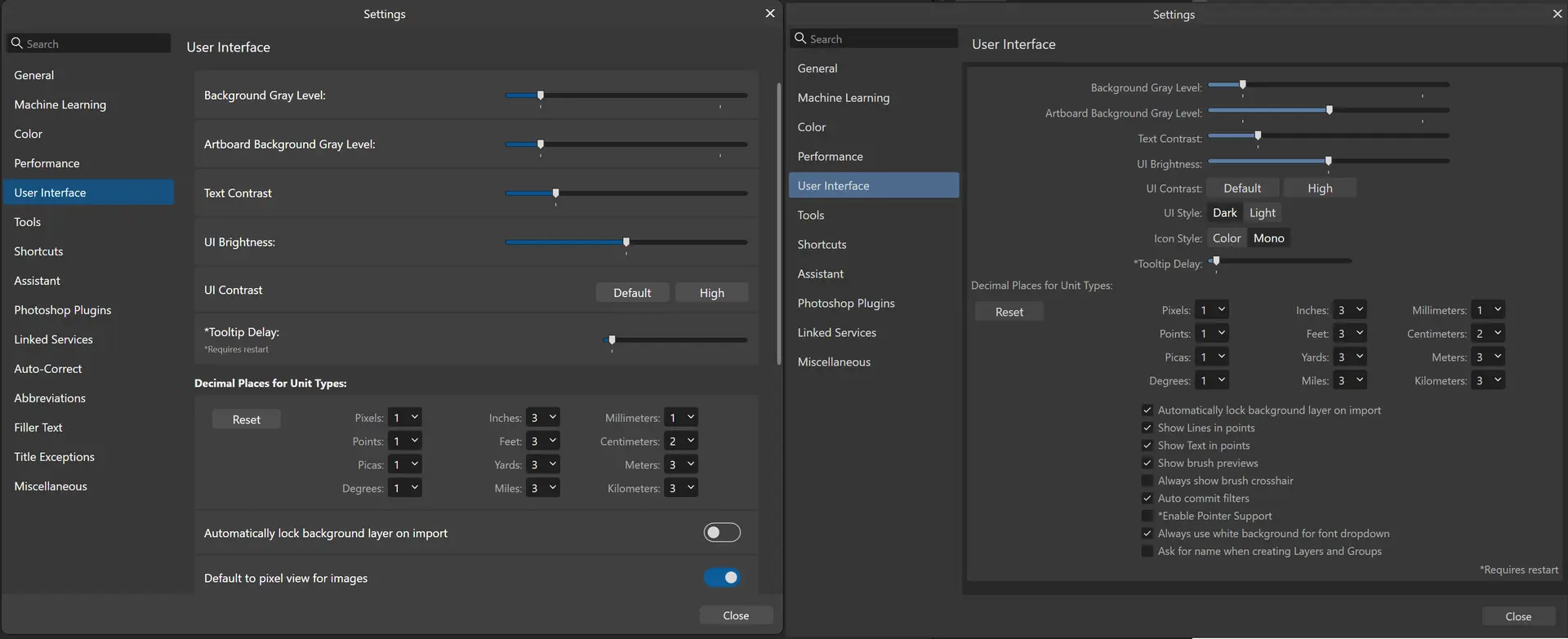Viewport: 1568px width, 639px height.
Task: Select the Title Exceptions category
Action: [54, 457]
